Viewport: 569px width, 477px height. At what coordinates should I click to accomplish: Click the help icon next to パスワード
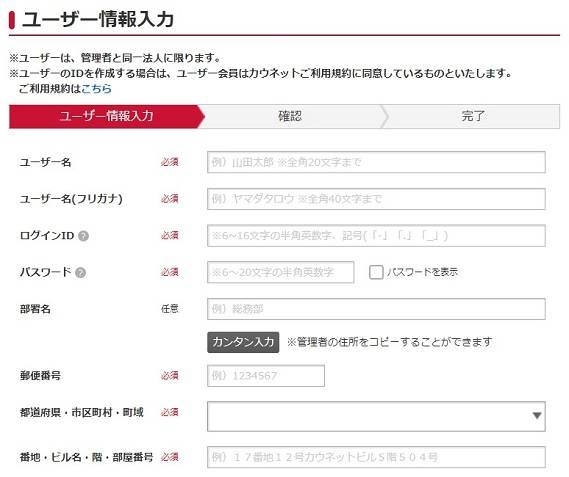click(81, 273)
